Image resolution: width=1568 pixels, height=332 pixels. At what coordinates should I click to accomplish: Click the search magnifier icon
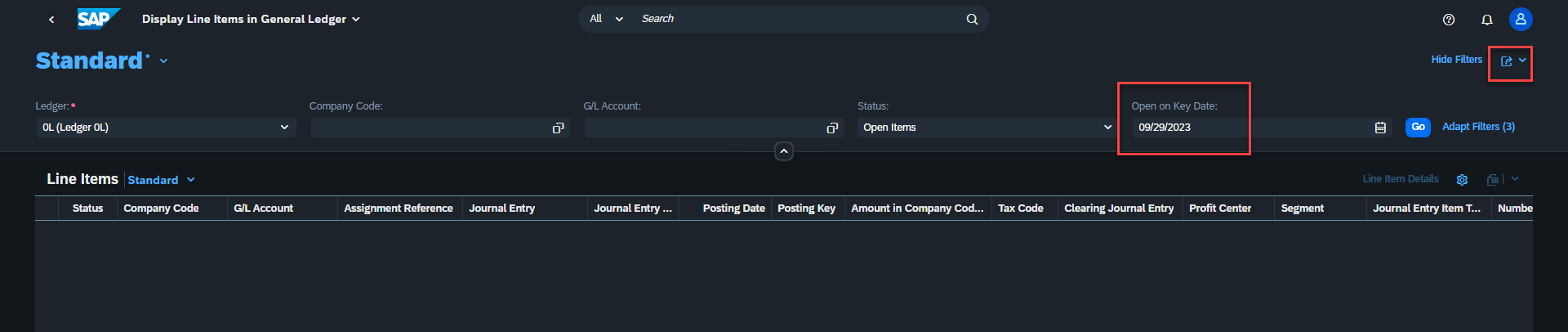click(x=972, y=19)
